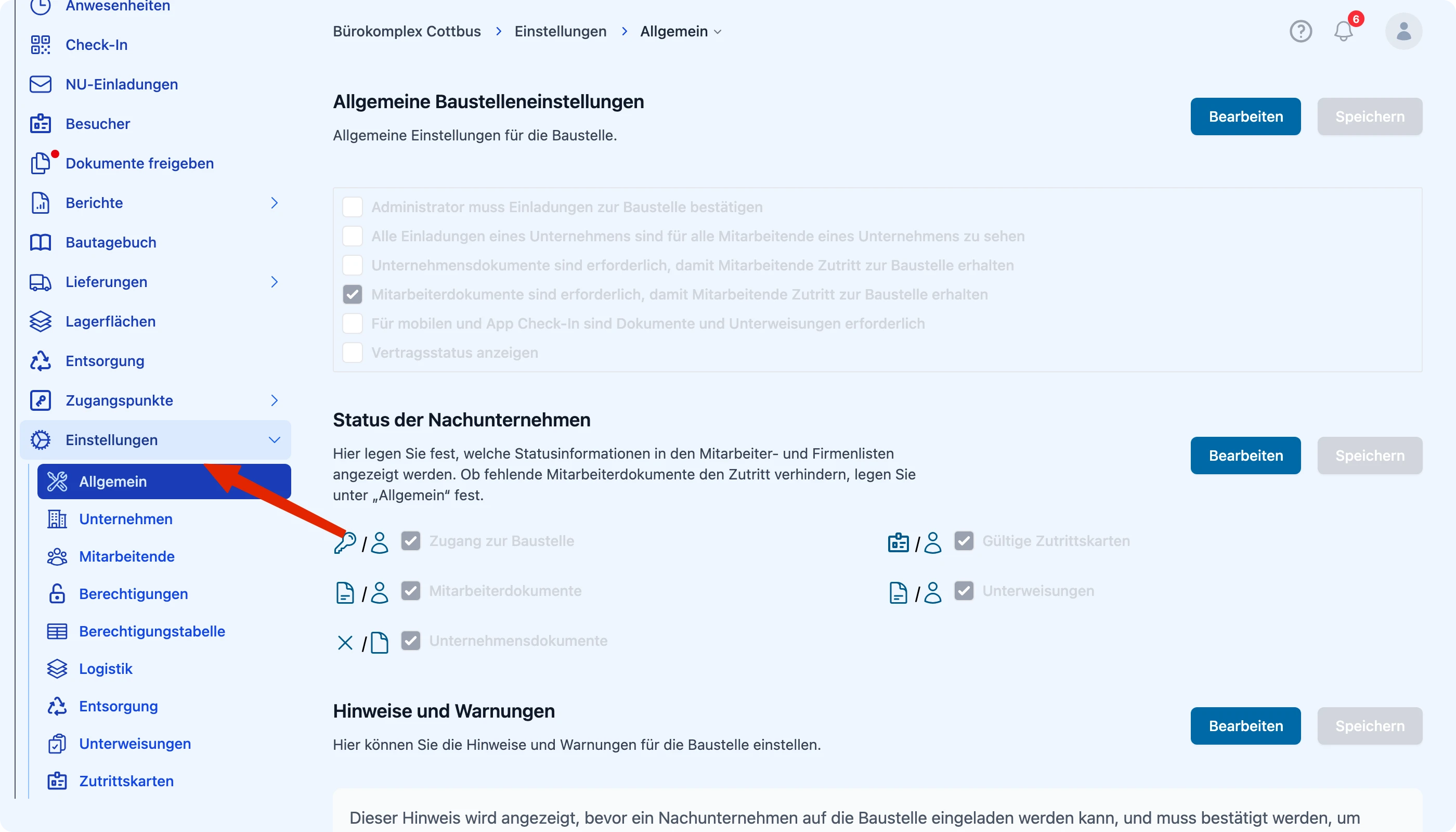Toggle the Gültige Zutrittskarten checkbox

point(964,541)
